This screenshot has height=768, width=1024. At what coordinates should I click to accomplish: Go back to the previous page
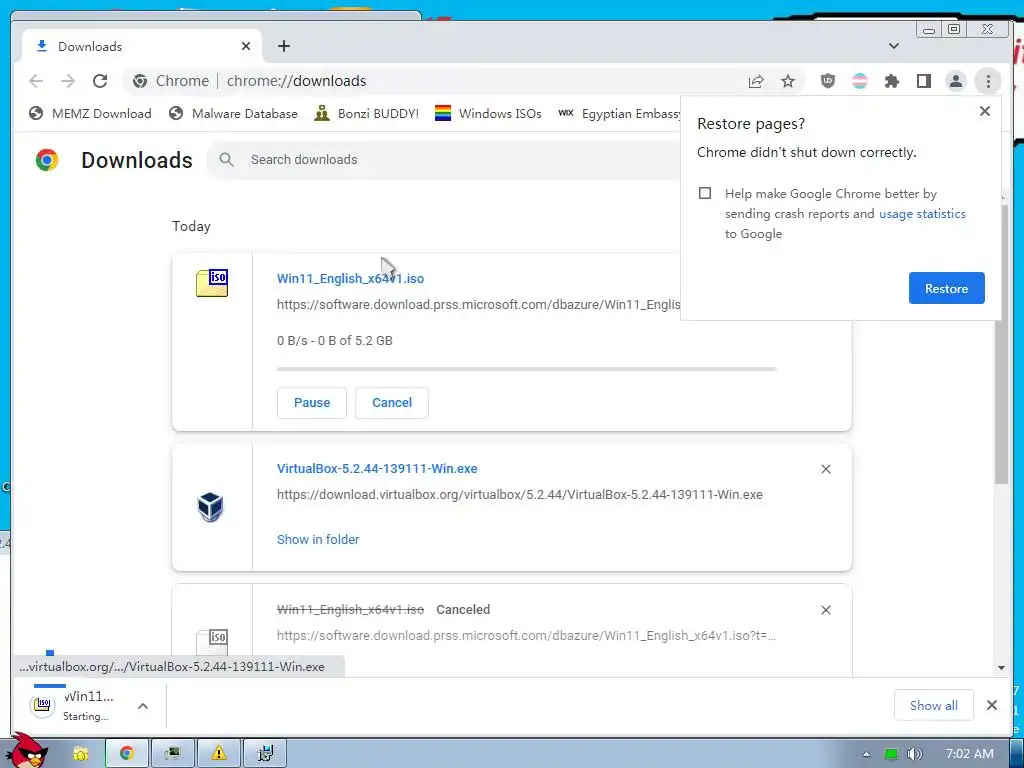point(36,81)
